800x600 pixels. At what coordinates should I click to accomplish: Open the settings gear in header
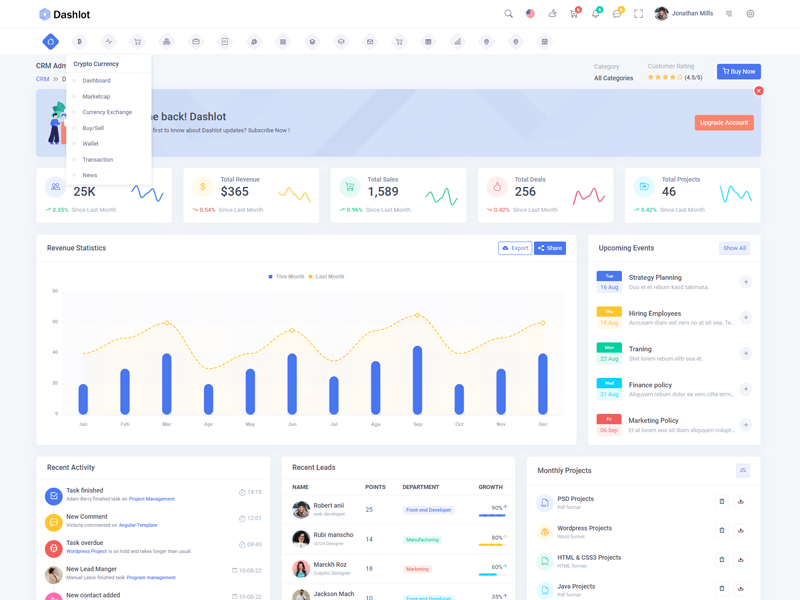pyautogui.click(x=750, y=14)
